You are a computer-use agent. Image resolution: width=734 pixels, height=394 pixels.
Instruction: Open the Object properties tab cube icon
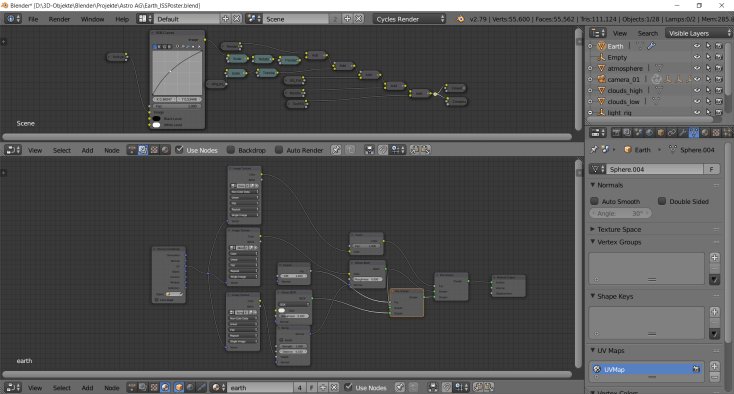661,133
